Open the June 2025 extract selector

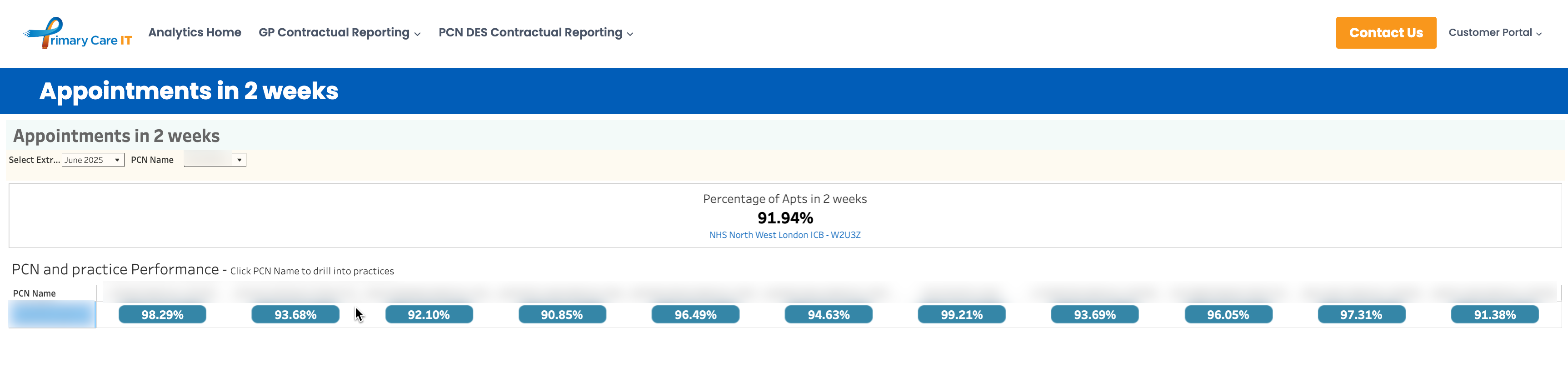point(93,160)
